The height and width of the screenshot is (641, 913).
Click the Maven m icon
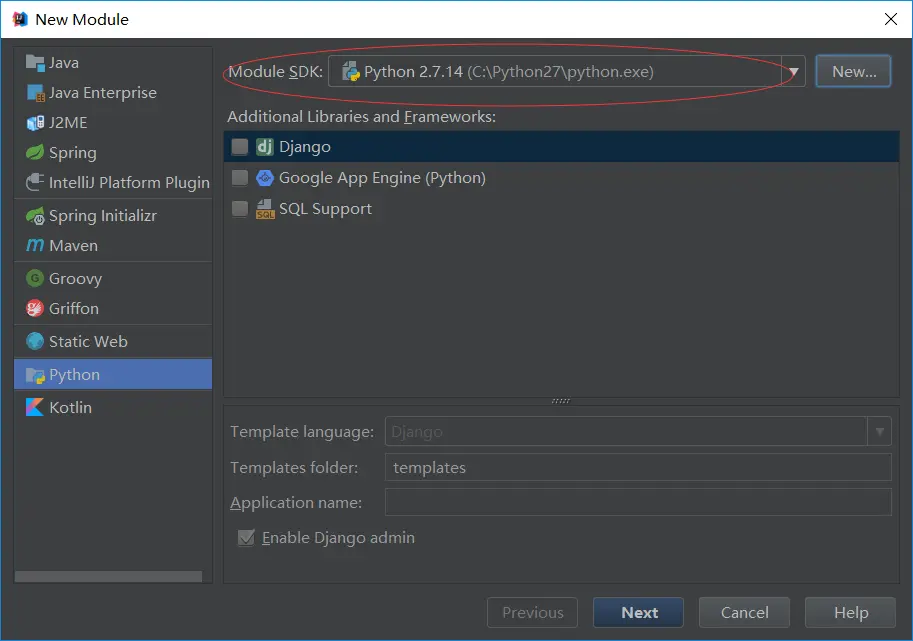(x=35, y=246)
